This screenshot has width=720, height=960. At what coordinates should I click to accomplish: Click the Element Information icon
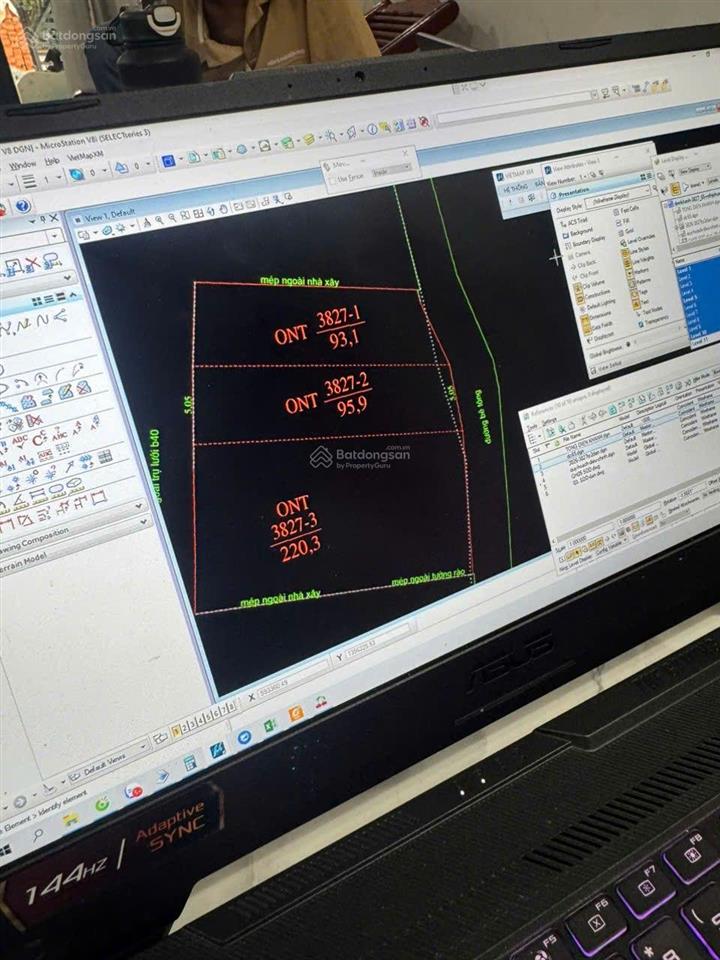371,130
